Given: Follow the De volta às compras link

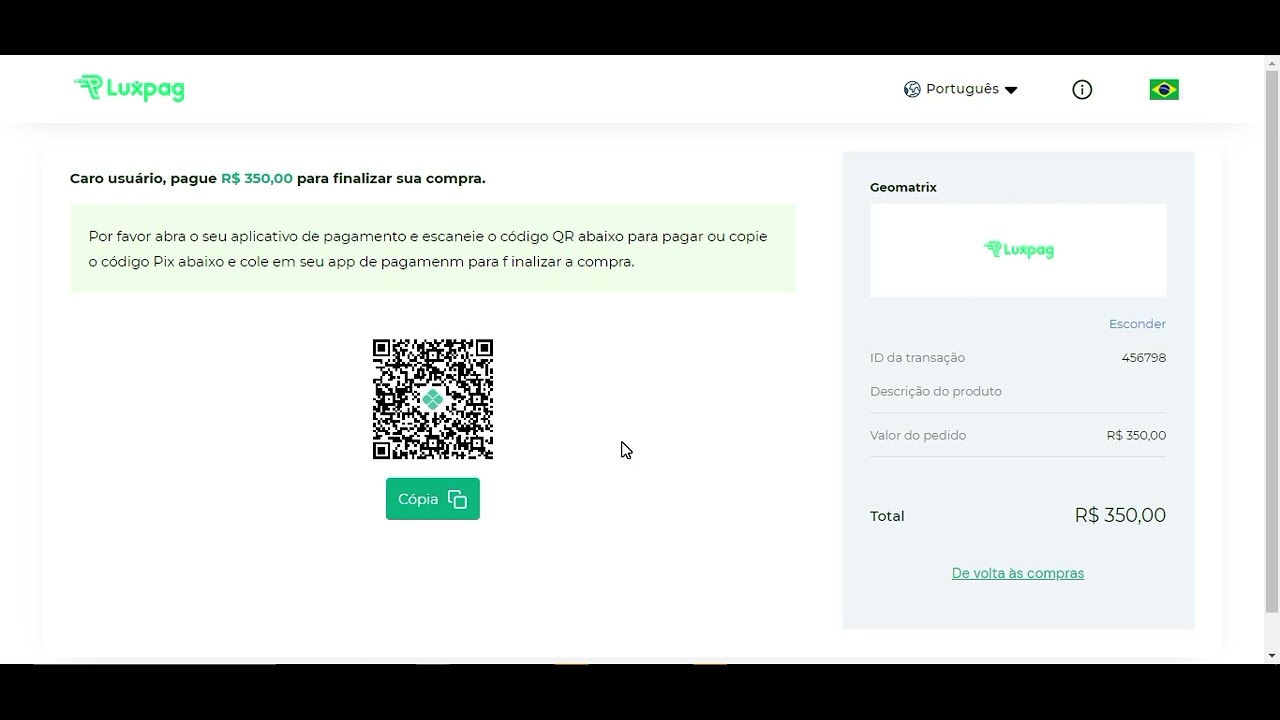Looking at the screenshot, I should [1018, 573].
